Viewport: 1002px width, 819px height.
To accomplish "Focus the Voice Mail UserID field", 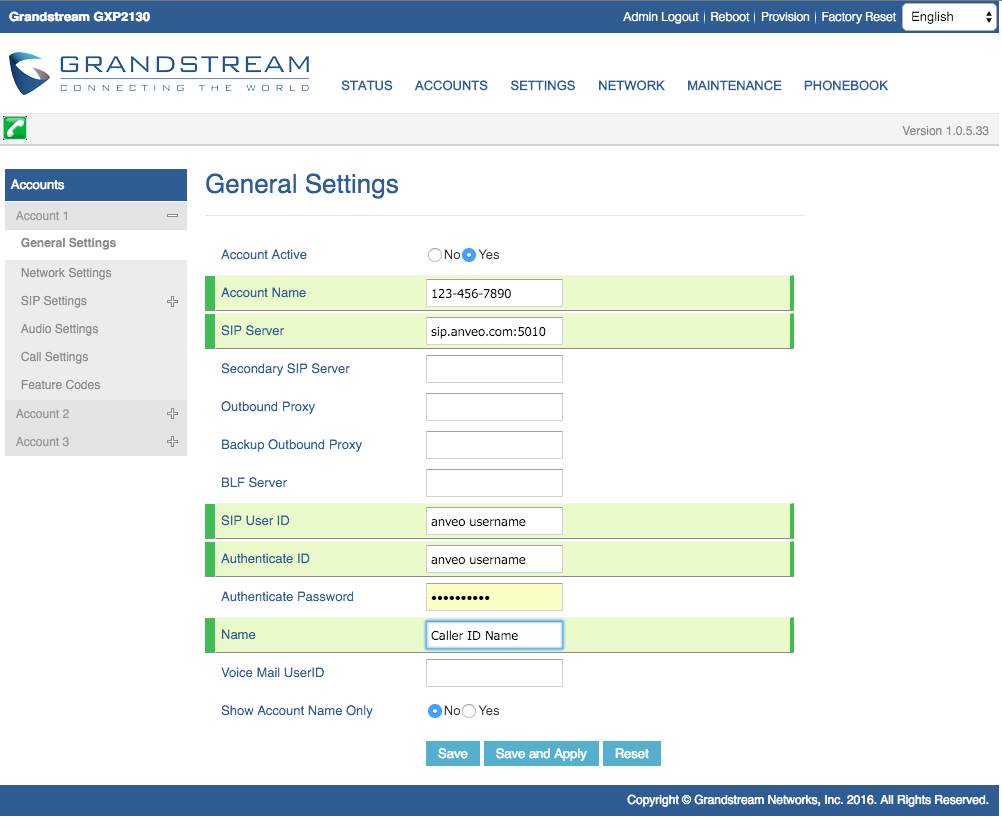I will point(494,673).
